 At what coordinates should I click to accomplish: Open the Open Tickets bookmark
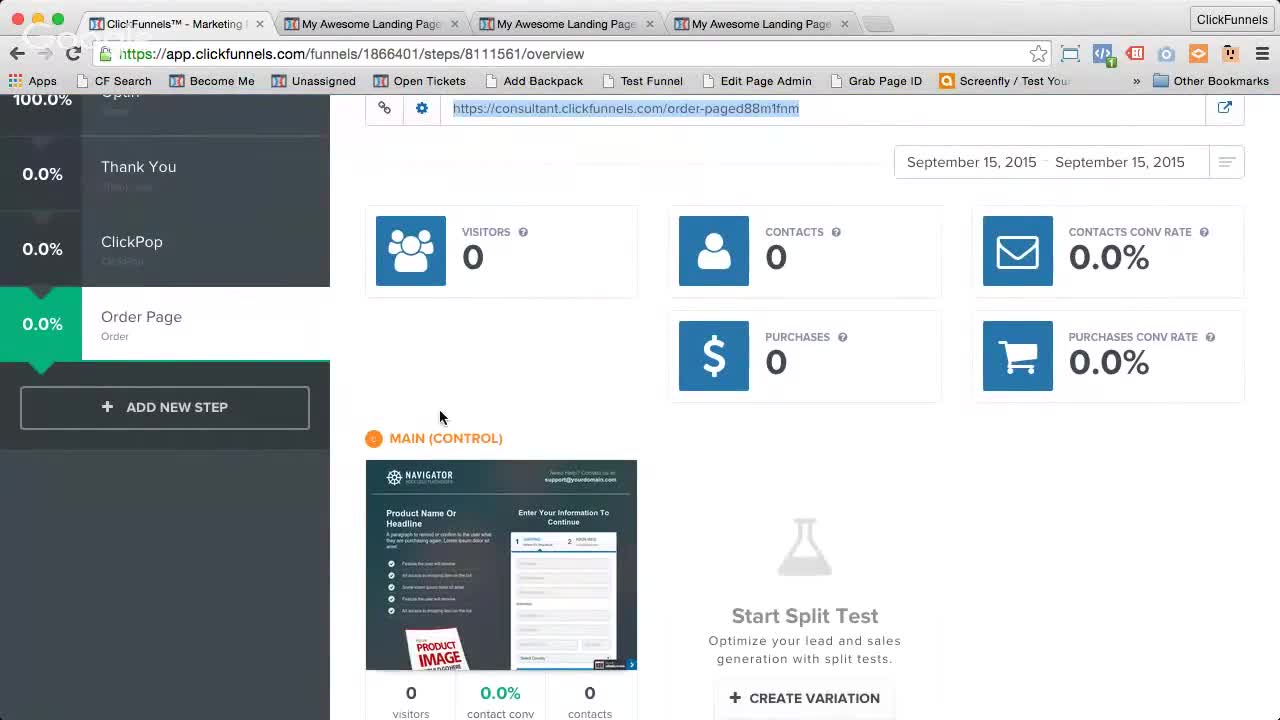[x=420, y=81]
